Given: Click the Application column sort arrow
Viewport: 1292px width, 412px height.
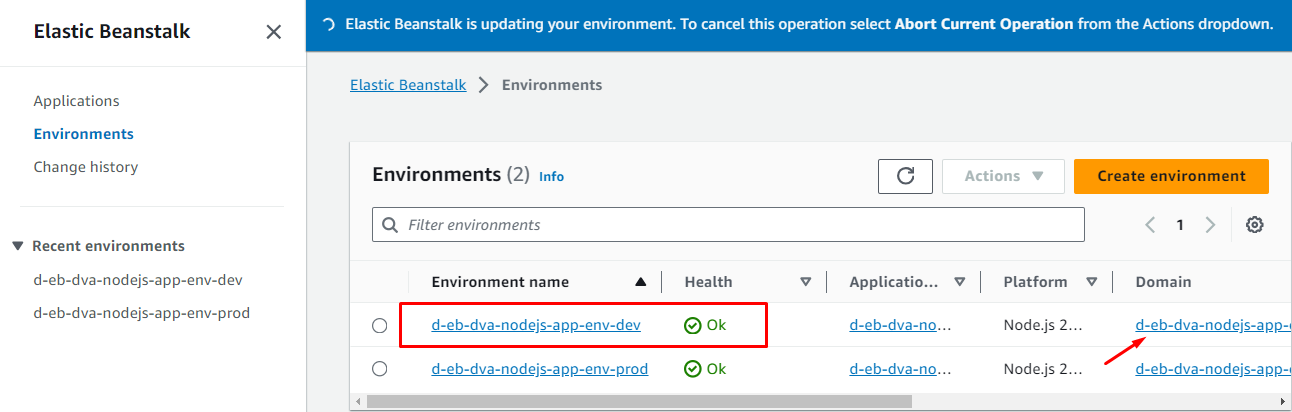Looking at the screenshot, I should (x=960, y=282).
